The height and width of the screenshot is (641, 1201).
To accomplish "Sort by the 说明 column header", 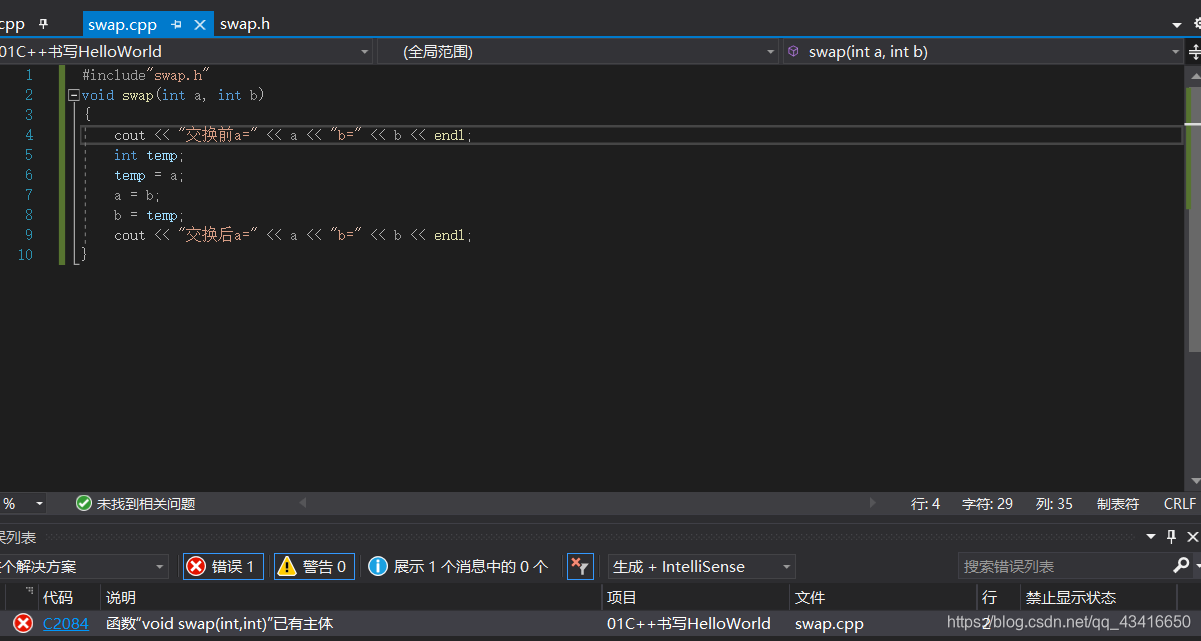I will pyautogui.click(x=121, y=597).
